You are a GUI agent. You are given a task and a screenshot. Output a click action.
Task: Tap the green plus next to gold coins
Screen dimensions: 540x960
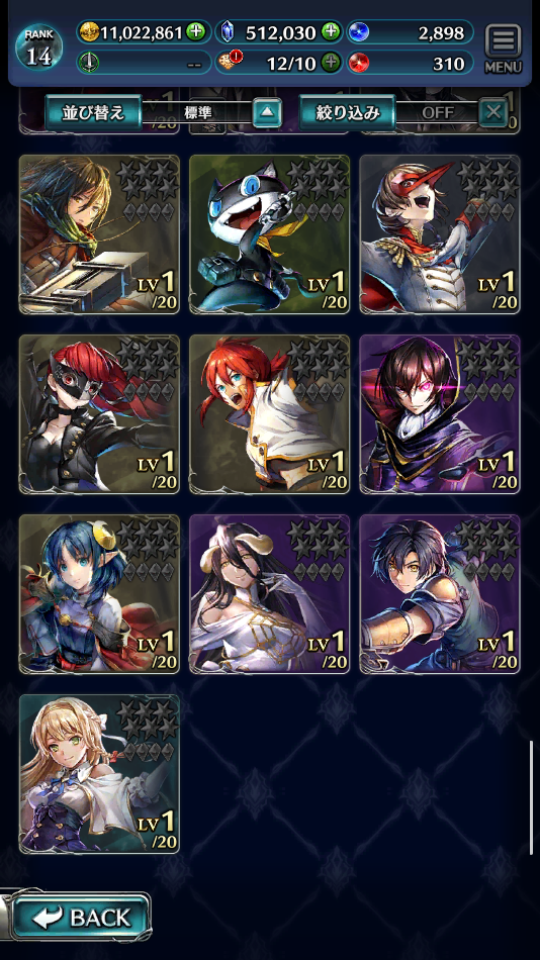195,32
